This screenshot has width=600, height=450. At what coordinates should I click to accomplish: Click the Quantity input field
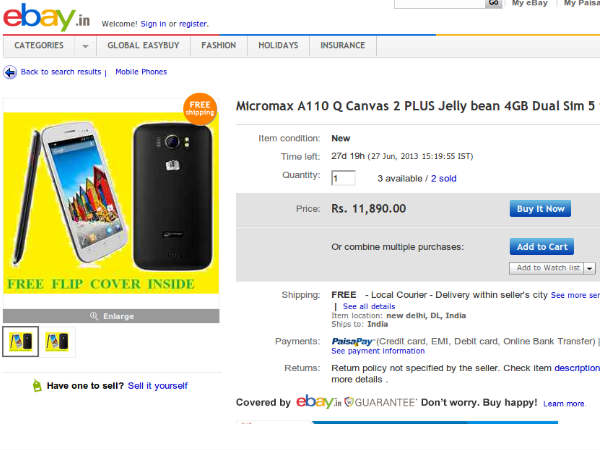pos(343,178)
